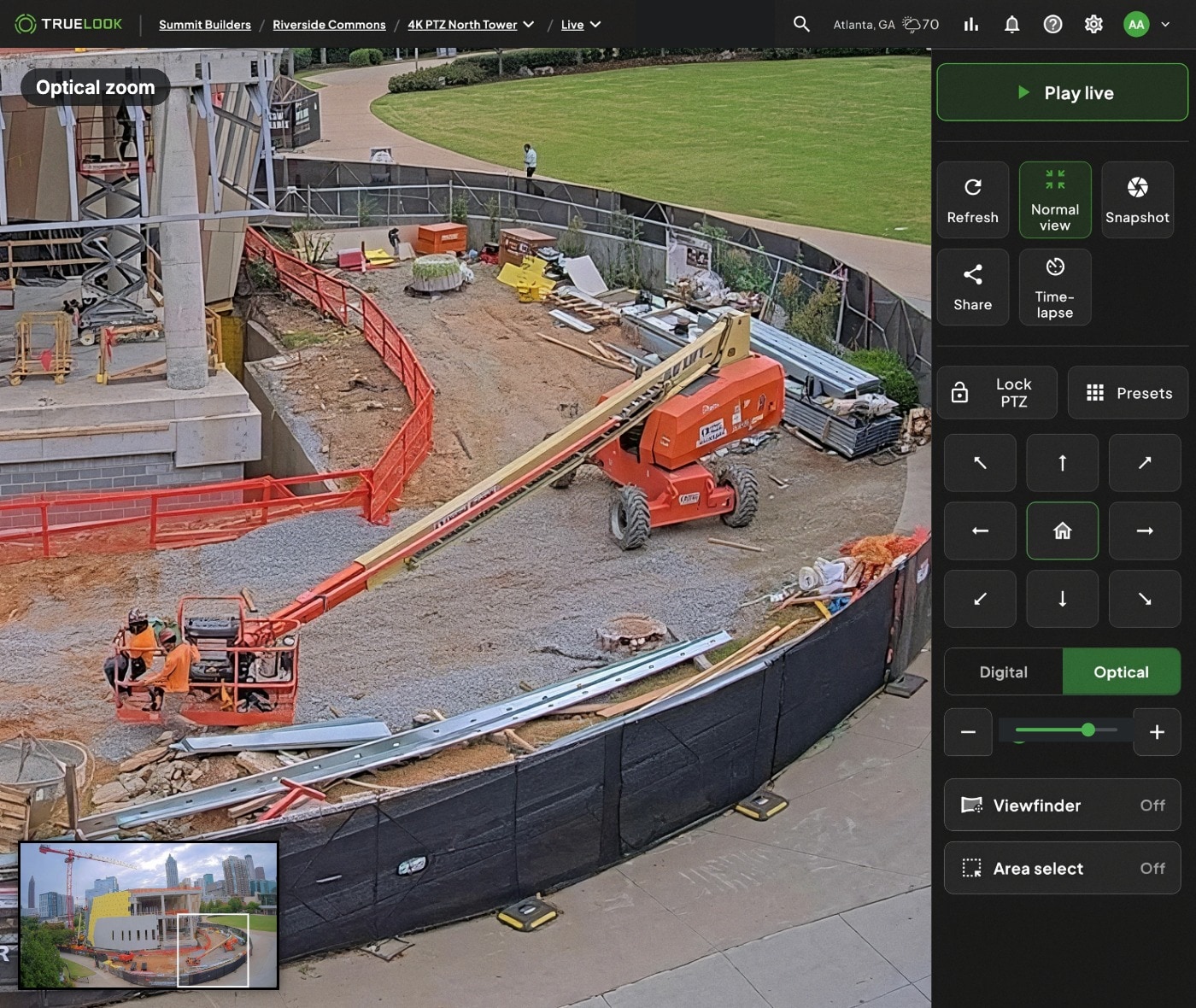Zoom in with the plus button
The width and height of the screenshot is (1196, 1008).
tap(1158, 732)
